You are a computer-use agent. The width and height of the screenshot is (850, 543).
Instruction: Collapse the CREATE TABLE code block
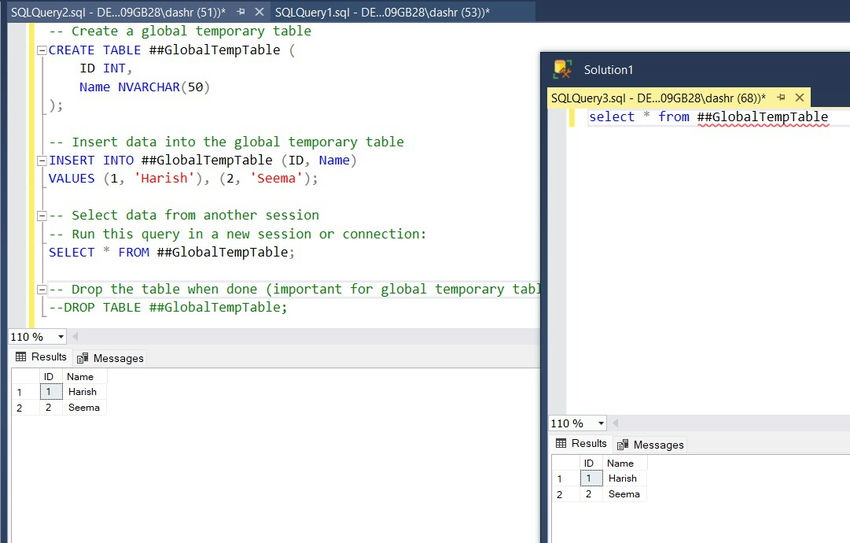coord(42,50)
